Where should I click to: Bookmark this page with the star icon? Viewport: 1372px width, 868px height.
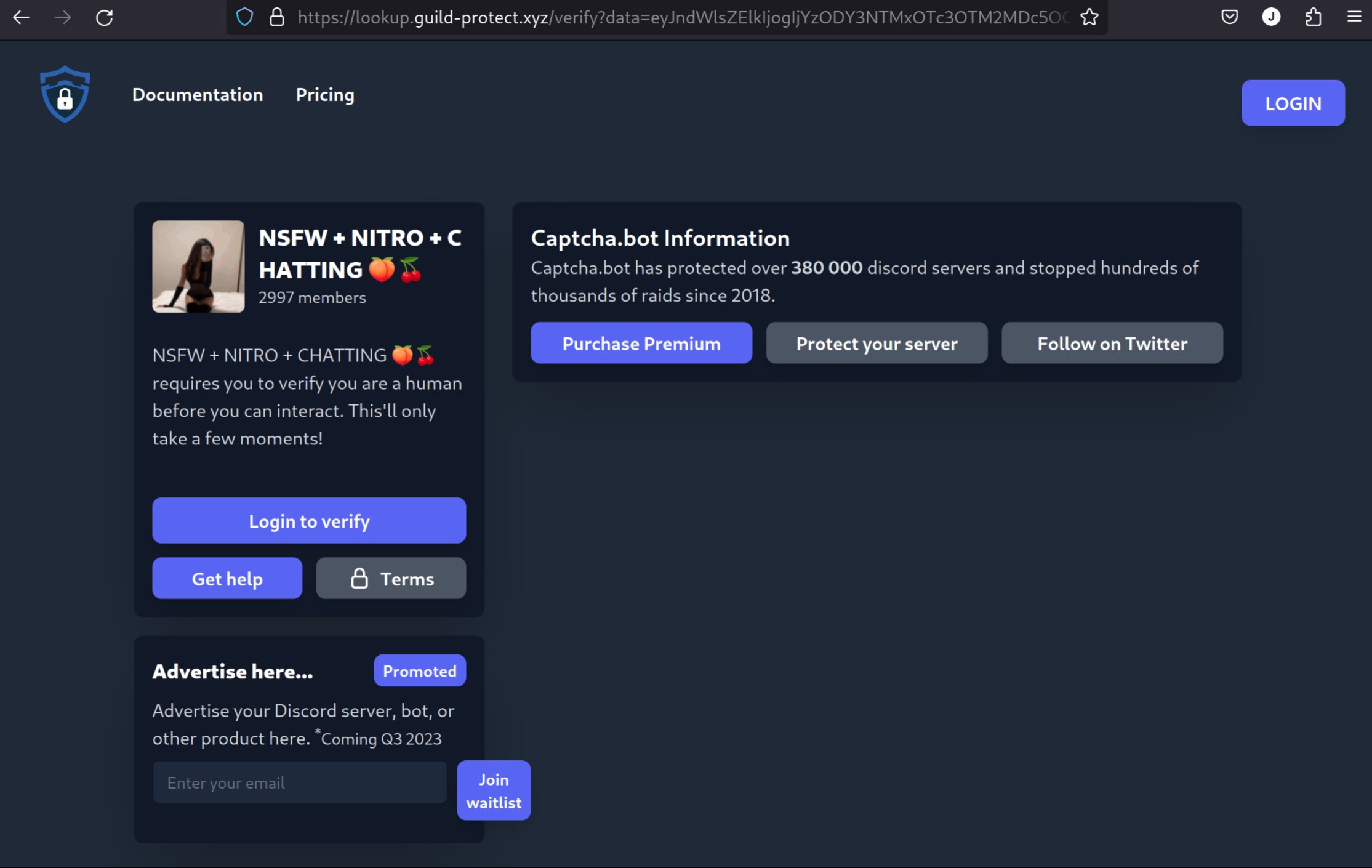pyautogui.click(x=1089, y=17)
